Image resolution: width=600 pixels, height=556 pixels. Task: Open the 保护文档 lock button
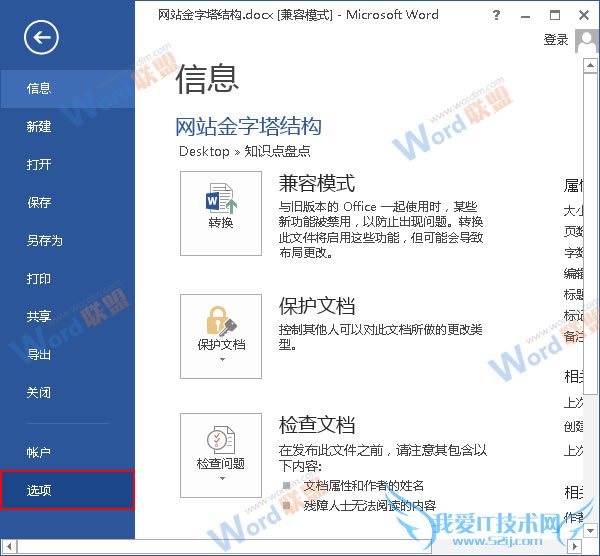tap(221, 336)
